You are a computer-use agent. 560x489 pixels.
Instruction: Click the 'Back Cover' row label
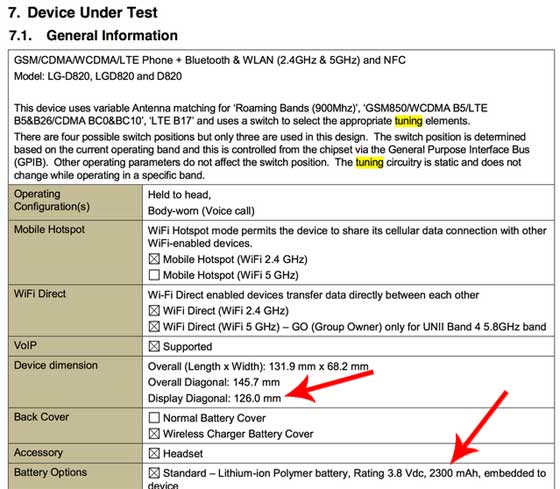41,417
